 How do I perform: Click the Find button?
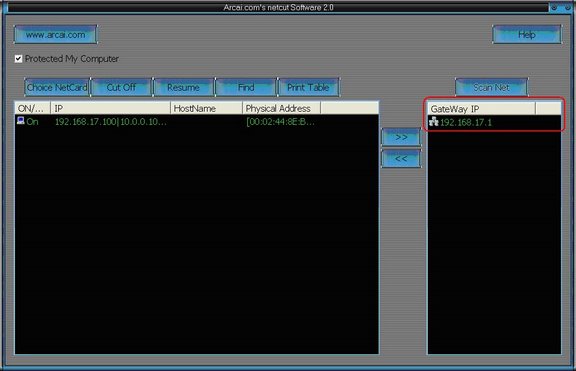click(246, 87)
